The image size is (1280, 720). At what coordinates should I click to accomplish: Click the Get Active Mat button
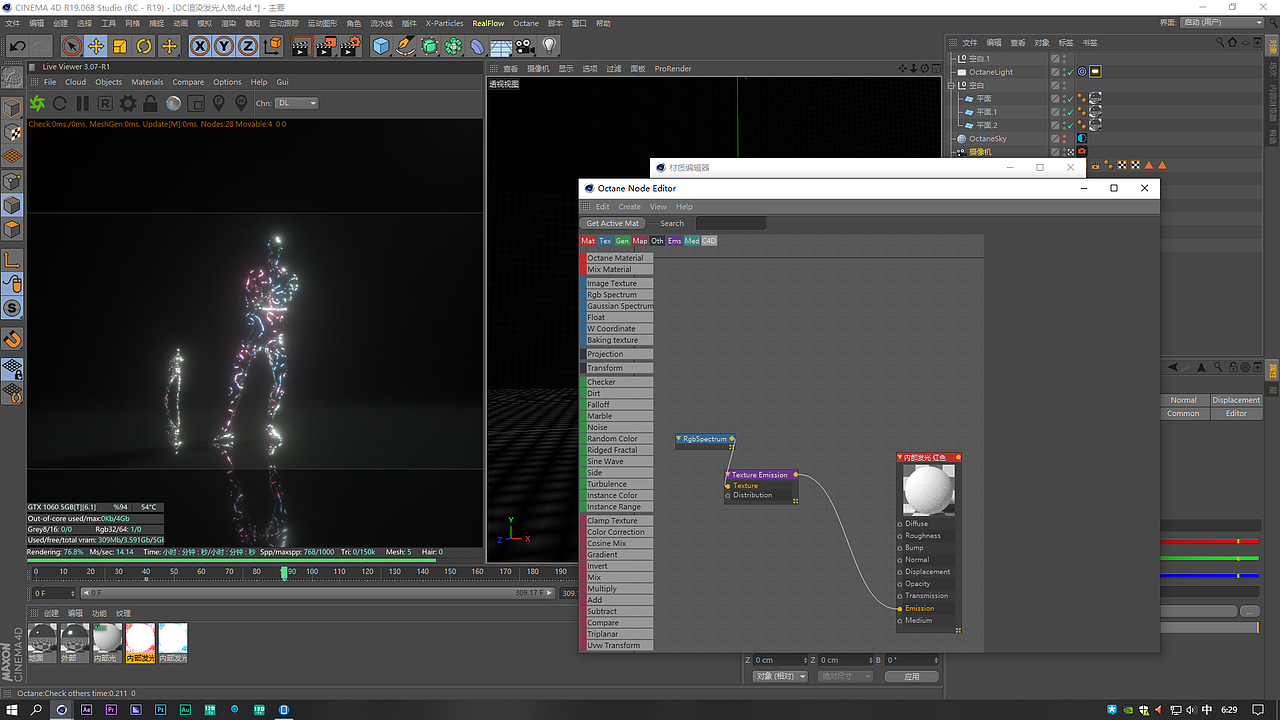pos(613,223)
